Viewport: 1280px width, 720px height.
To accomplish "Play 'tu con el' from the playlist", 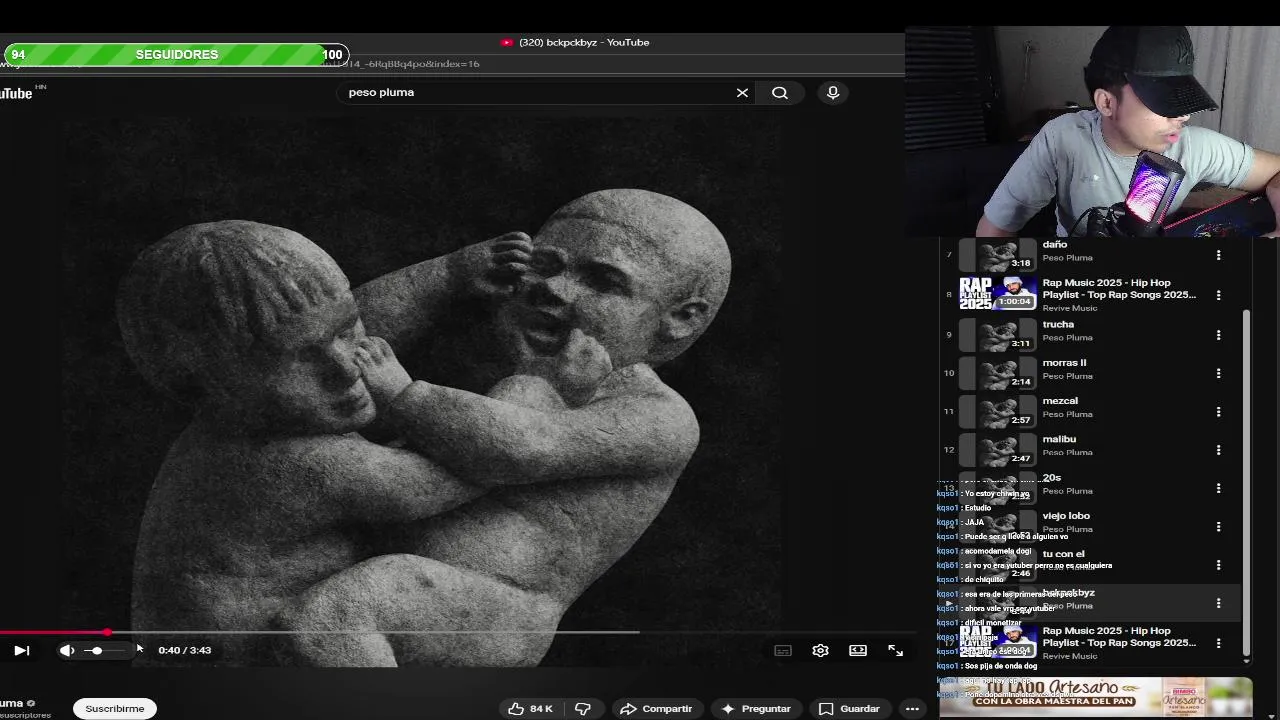I will tap(1063, 554).
